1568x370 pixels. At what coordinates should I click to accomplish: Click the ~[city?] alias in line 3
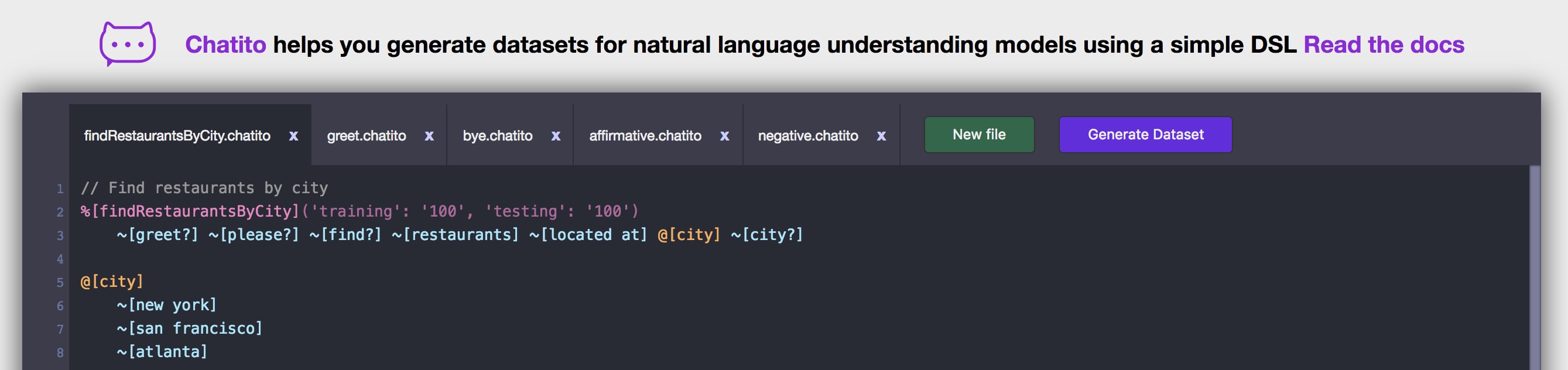coord(767,235)
